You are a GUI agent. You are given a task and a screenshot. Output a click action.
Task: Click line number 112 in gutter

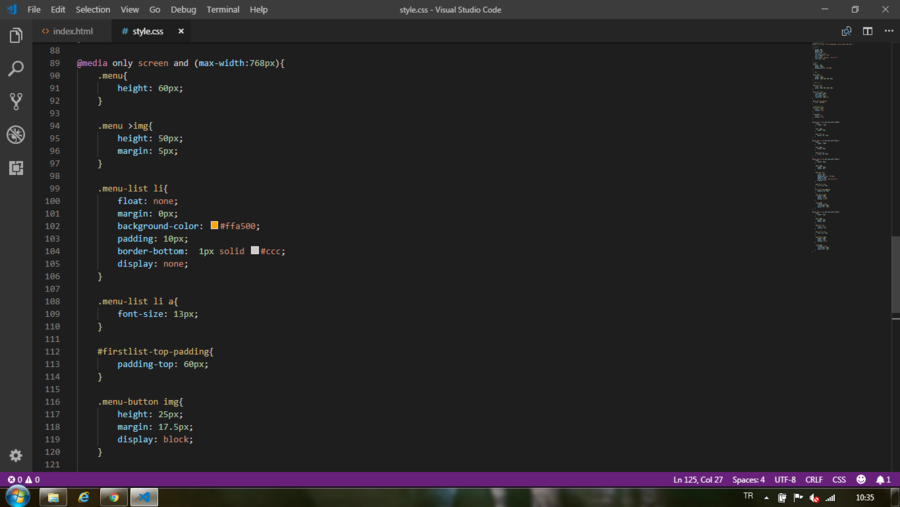[x=52, y=351]
